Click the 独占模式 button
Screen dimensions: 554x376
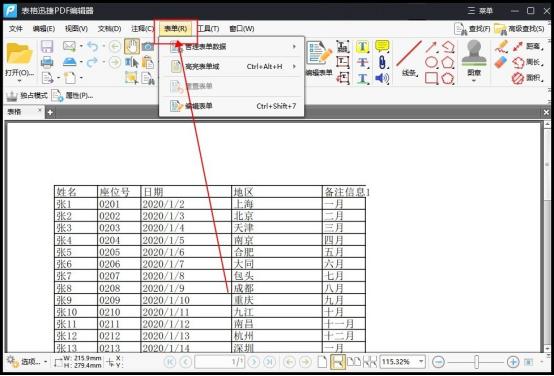click(27, 95)
